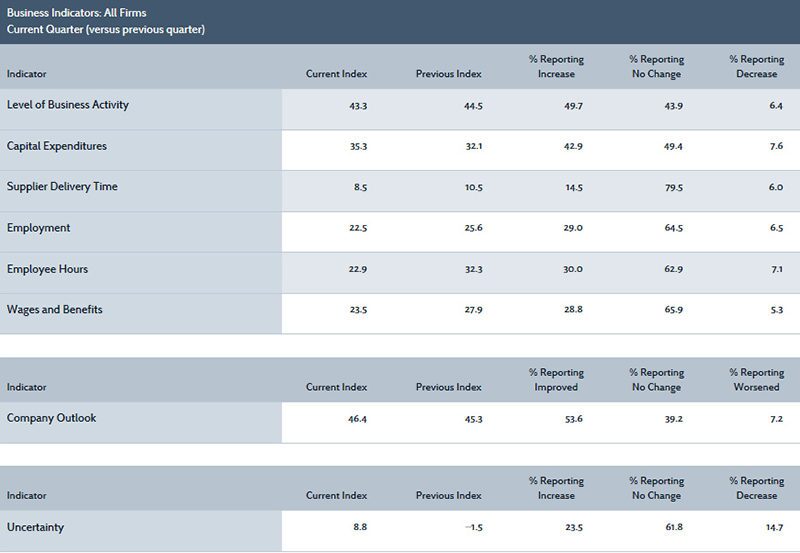Select Level of Business Activity current index 43.3
Viewport: 800px width, 553px height.
click(355, 105)
